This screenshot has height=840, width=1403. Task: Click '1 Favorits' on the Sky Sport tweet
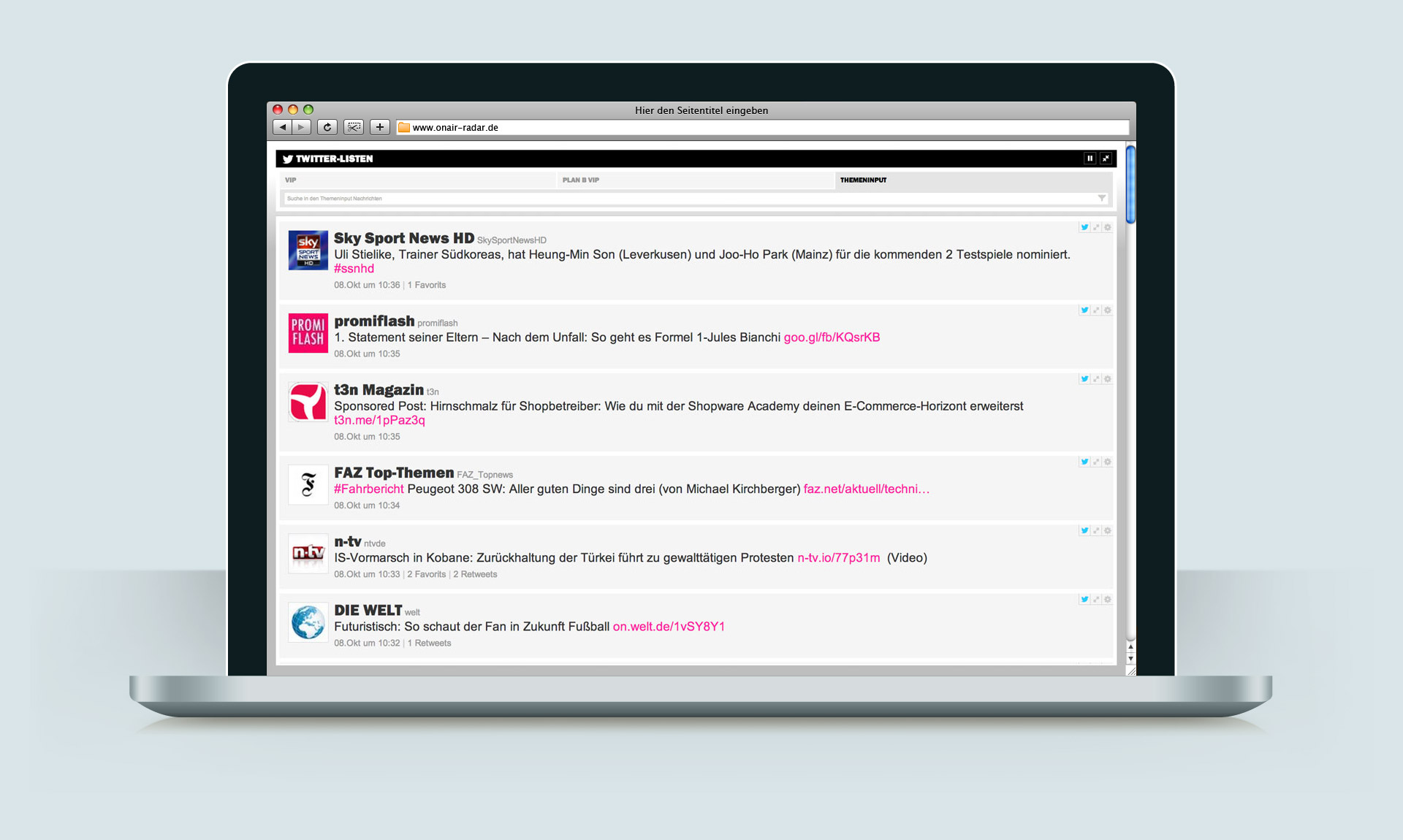tap(427, 286)
